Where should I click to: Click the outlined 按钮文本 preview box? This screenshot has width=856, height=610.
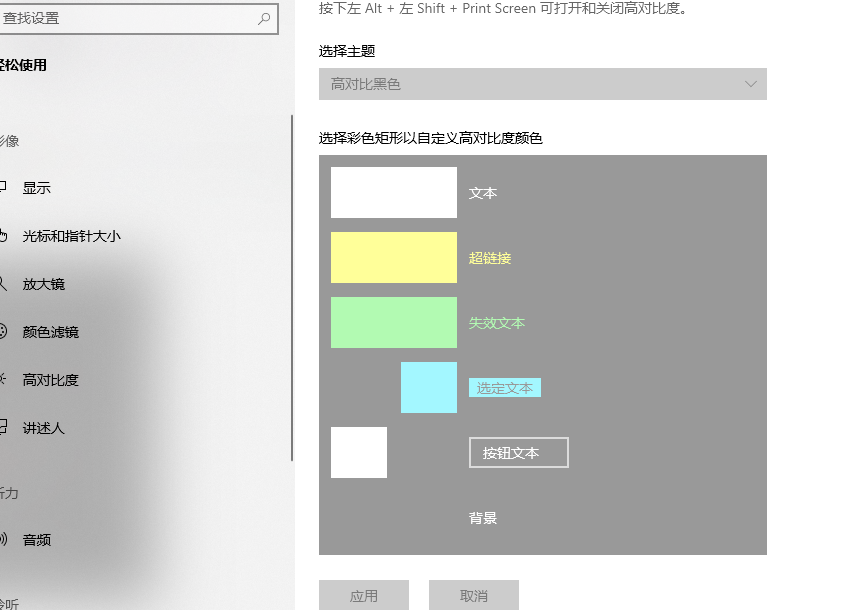[x=519, y=453]
